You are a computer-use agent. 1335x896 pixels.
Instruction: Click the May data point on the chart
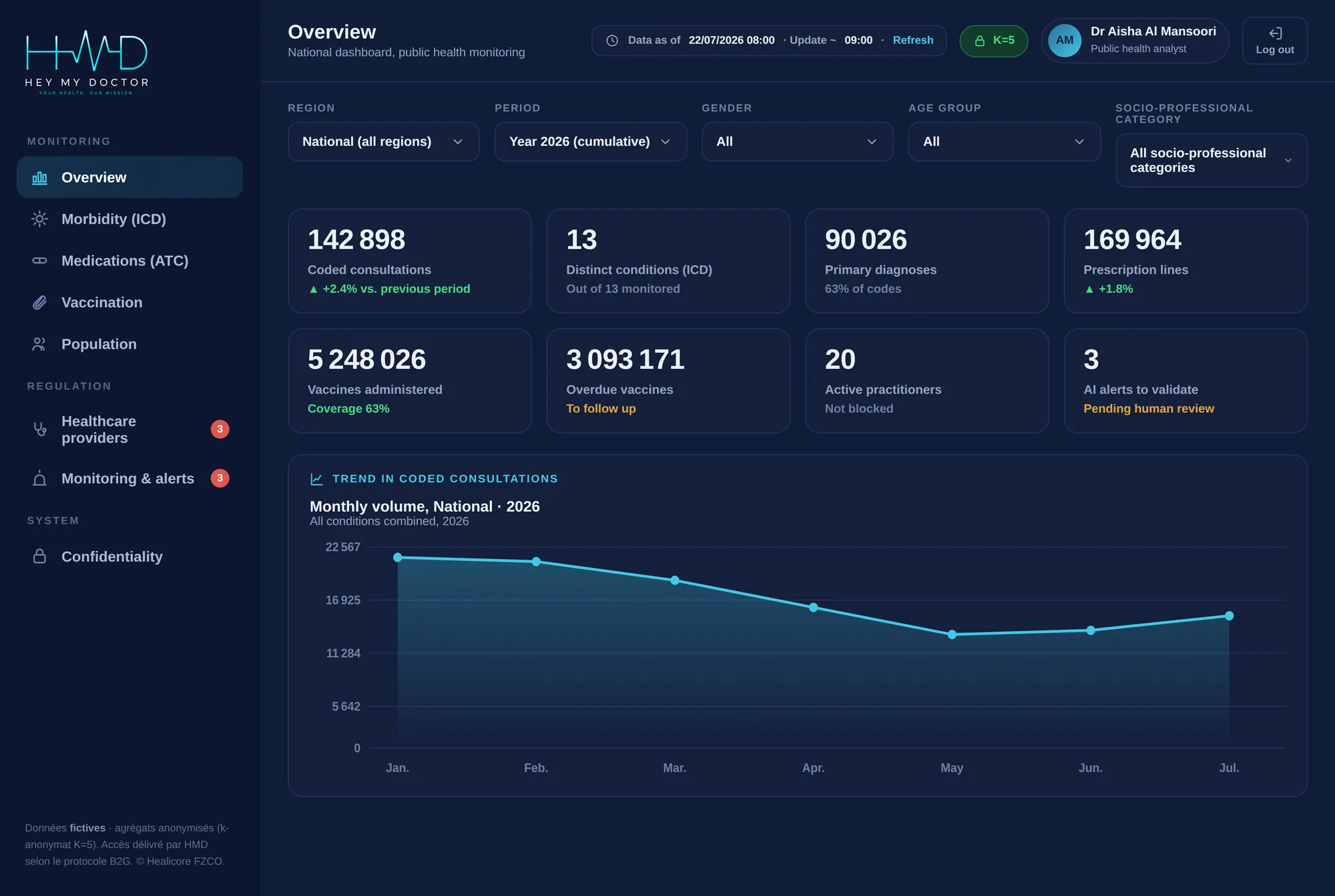pyautogui.click(x=952, y=634)
